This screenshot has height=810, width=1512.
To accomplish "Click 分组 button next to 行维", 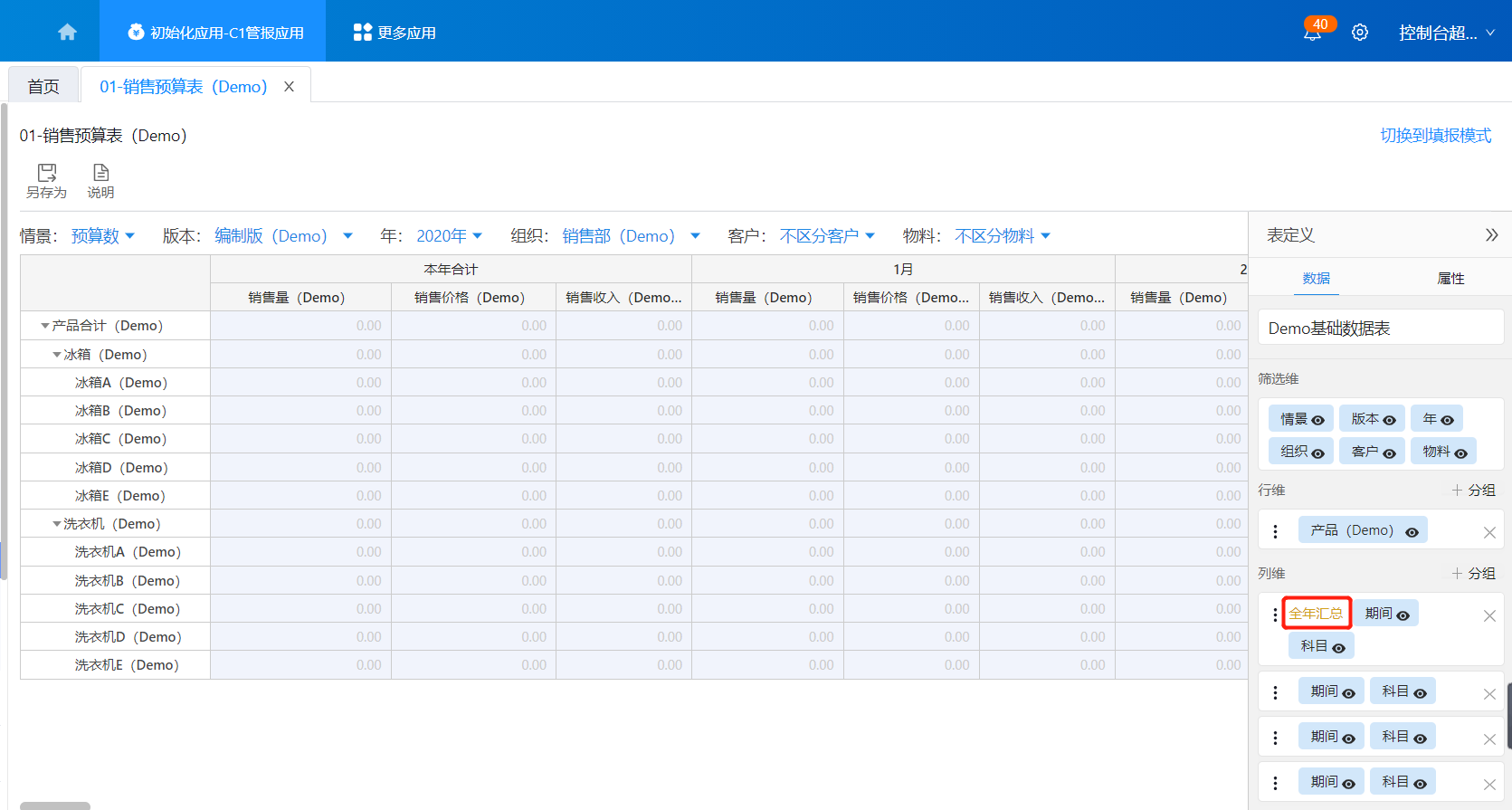I will pyautogui.click(x=1473, y=491).
